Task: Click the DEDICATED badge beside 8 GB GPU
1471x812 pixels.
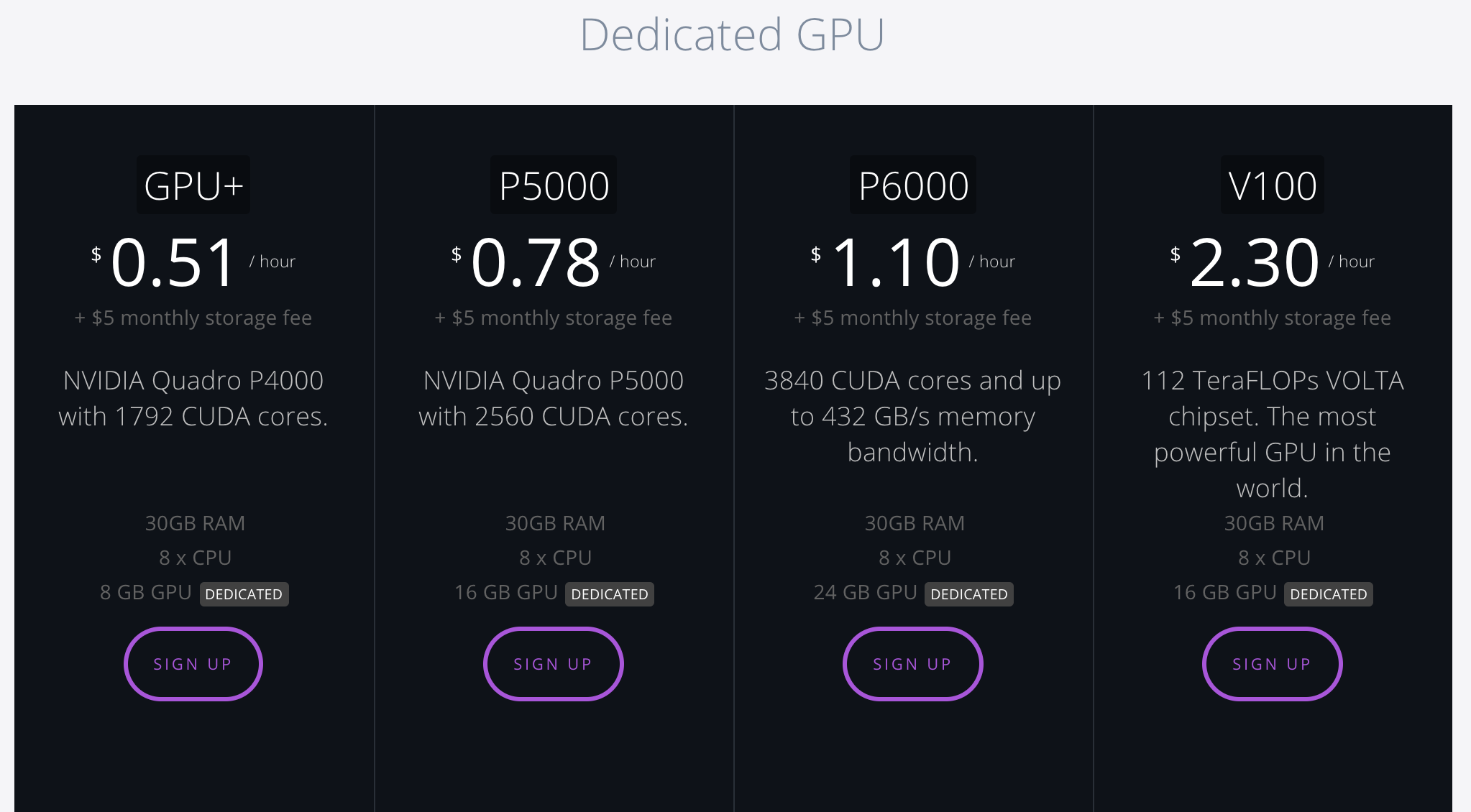Action: 244,594
